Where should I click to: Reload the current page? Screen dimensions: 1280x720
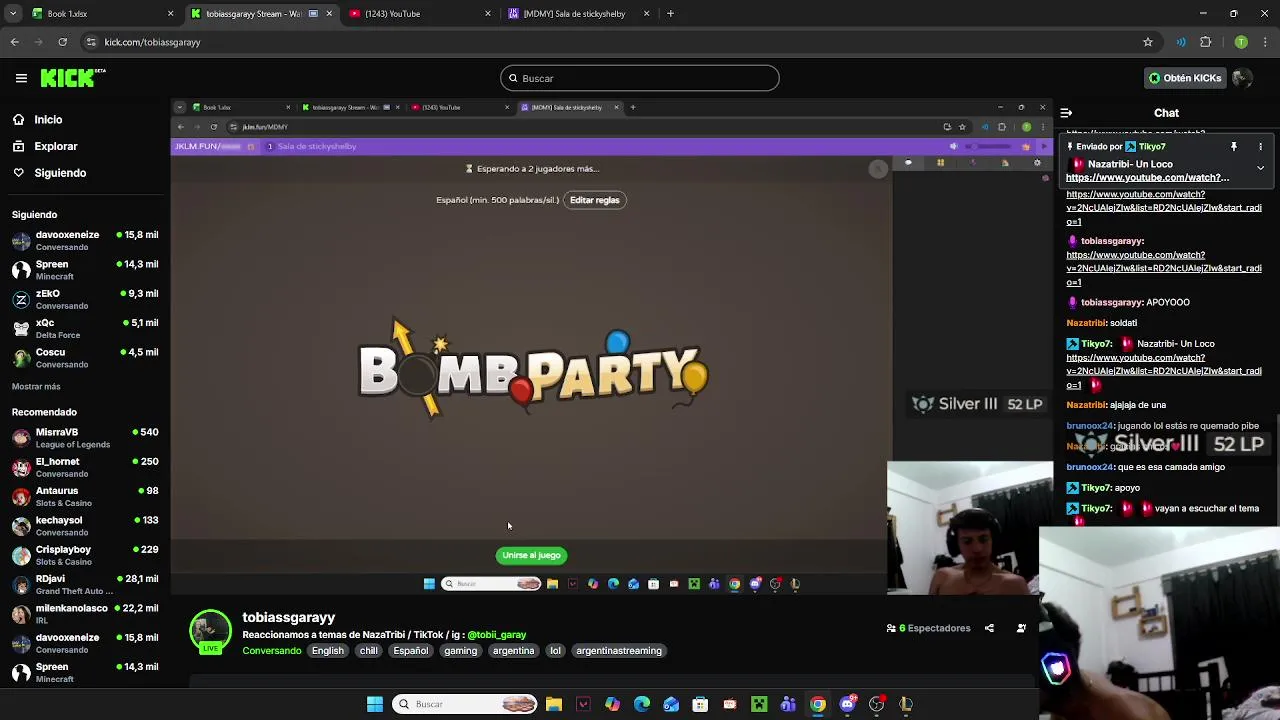[x=62, y=42]
